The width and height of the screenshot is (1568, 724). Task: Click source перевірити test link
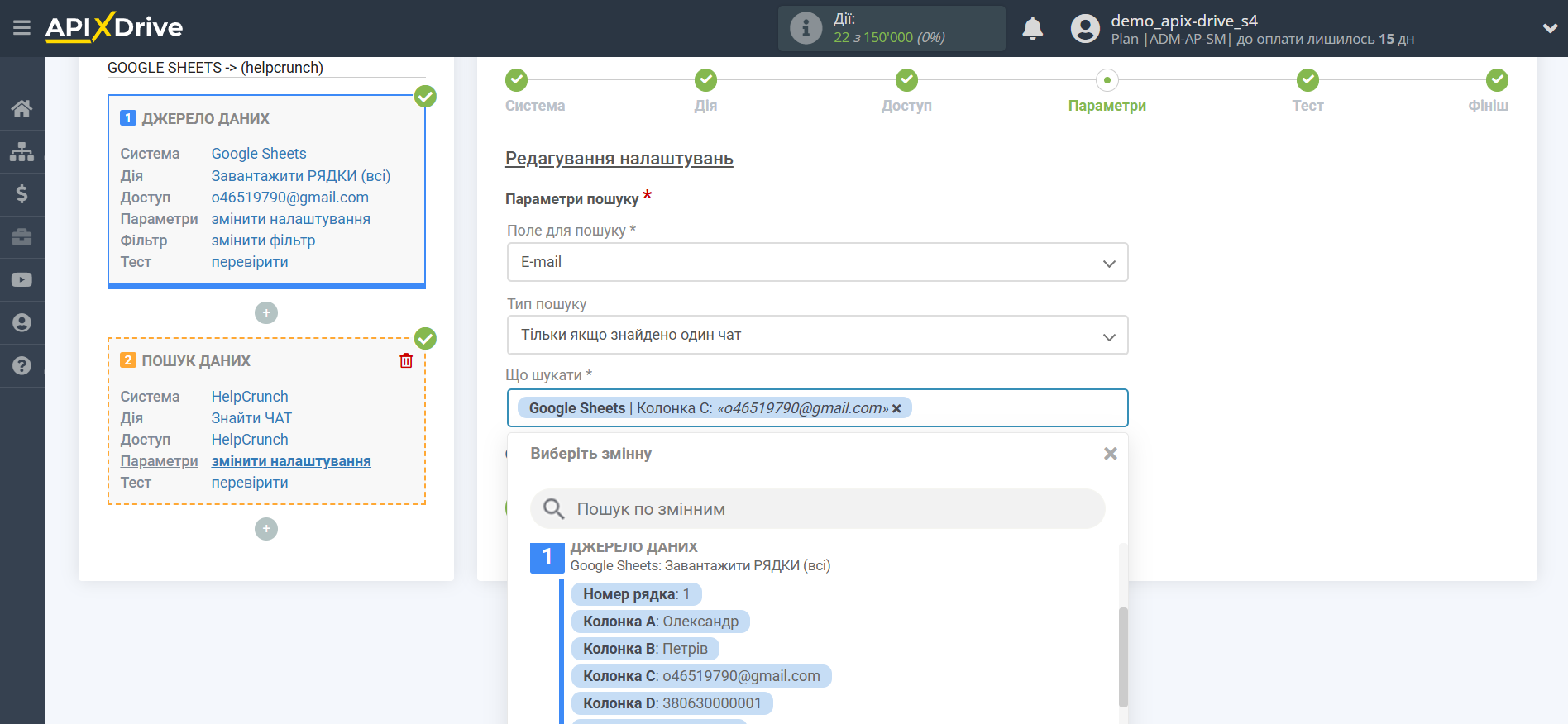coord(250,262)
